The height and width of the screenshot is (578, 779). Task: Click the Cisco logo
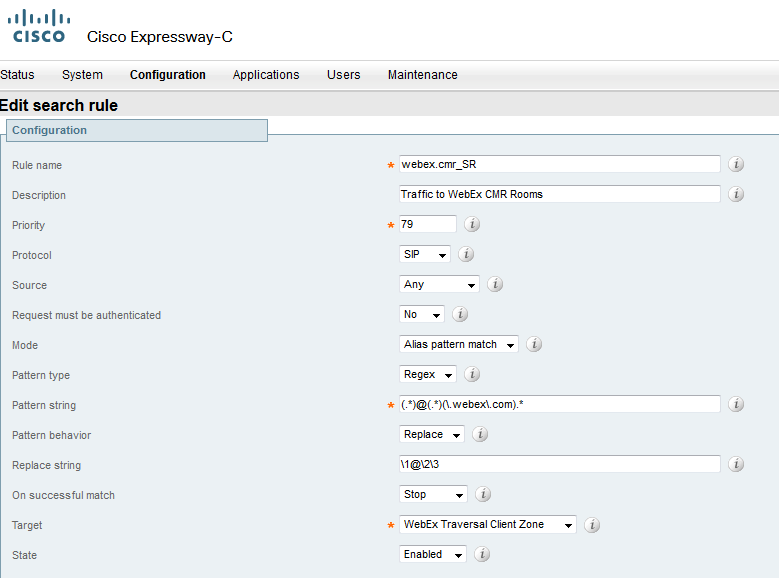pos(39,26)
